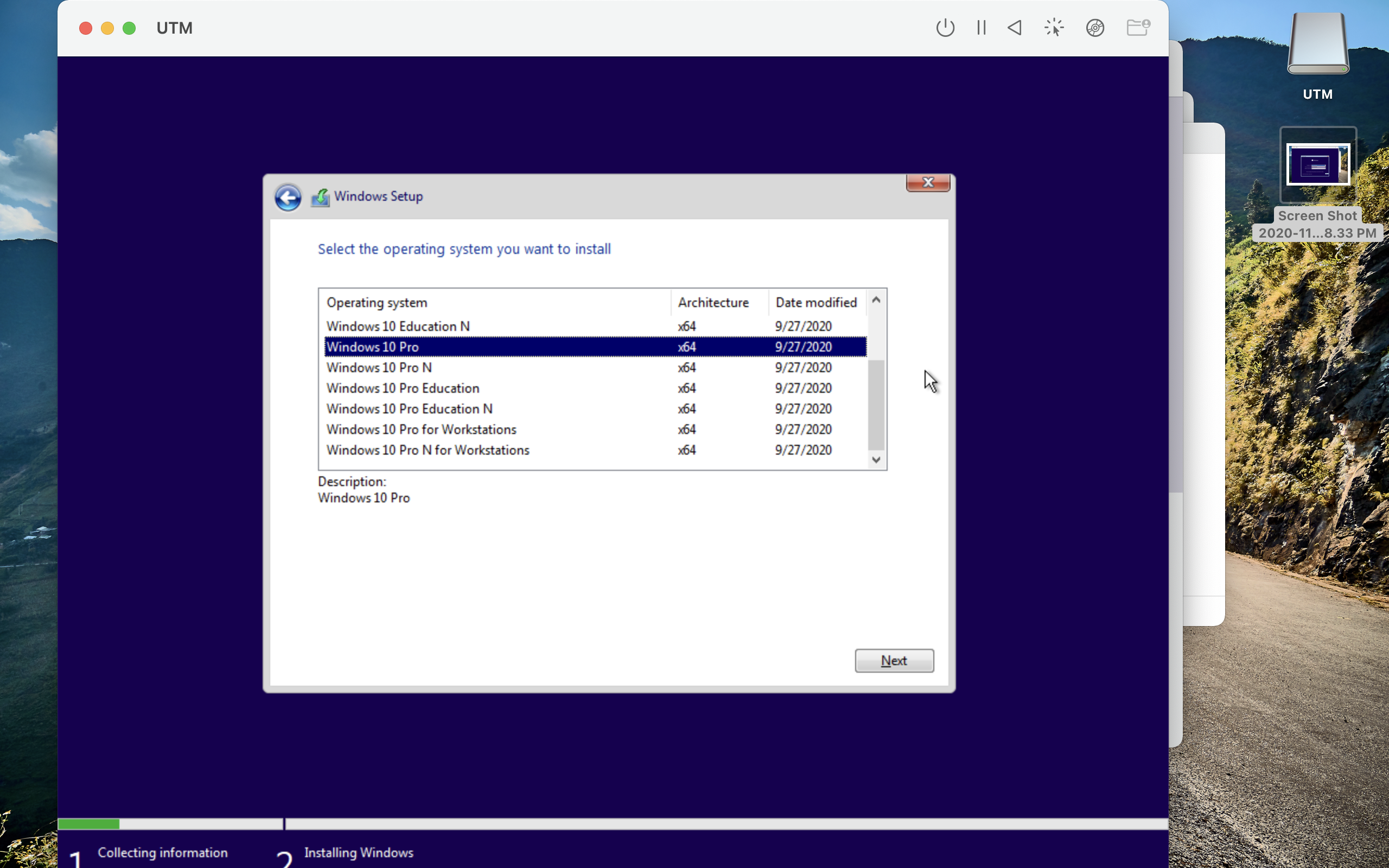This screenshot has width=1389, height=868.
Task: Click the list scroll down arrow
Action: pos(876,459)
